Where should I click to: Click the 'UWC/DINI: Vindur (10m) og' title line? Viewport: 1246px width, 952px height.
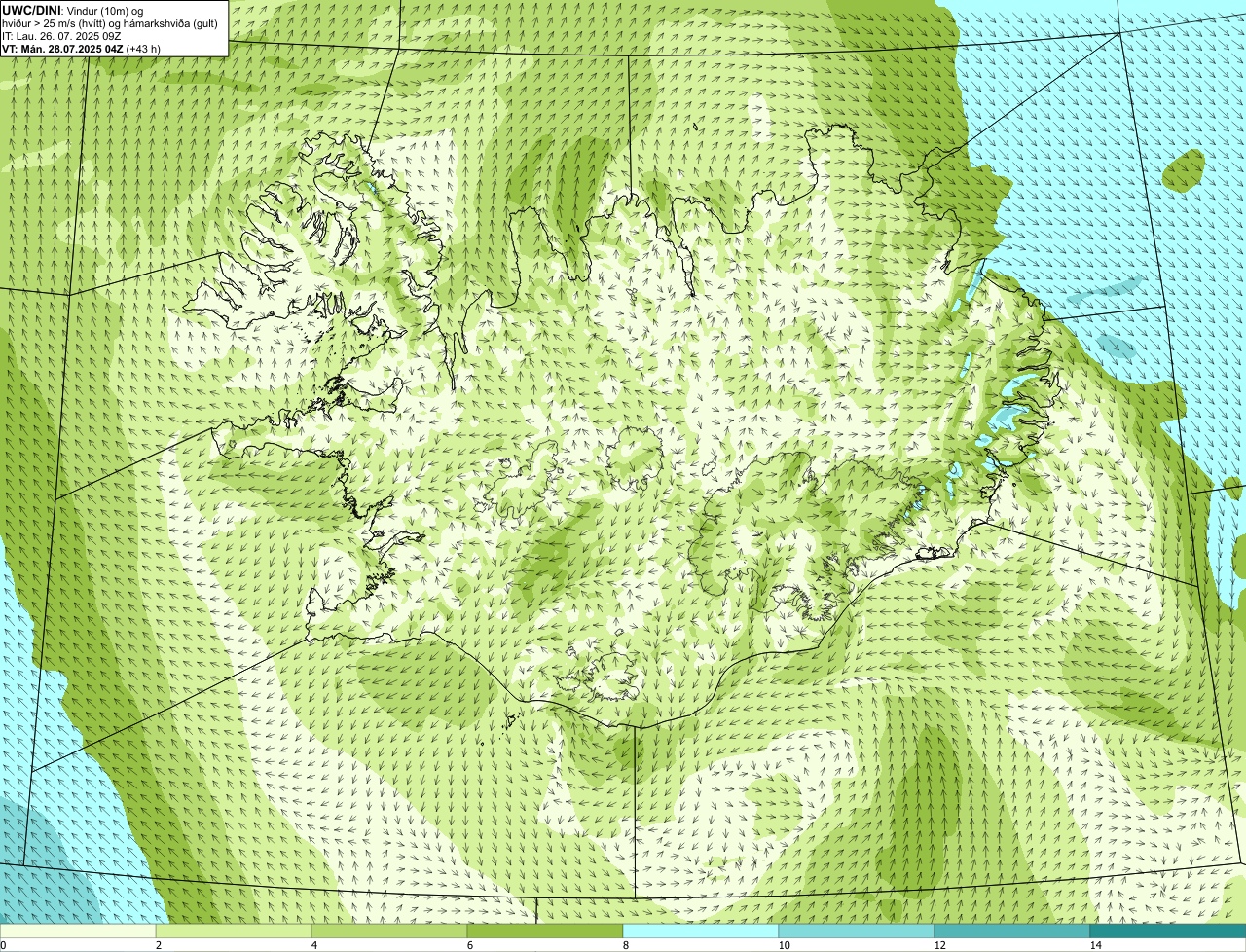click(73, 10)
